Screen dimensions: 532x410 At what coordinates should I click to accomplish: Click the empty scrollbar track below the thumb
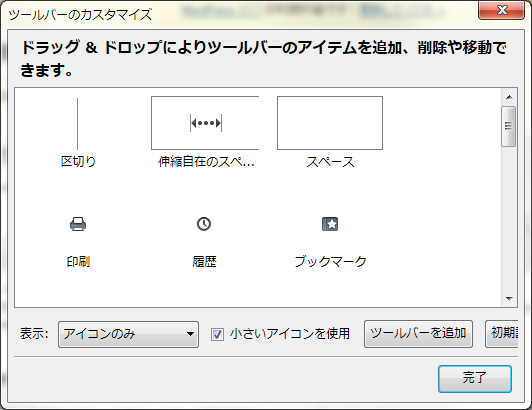tap(509, 219)
